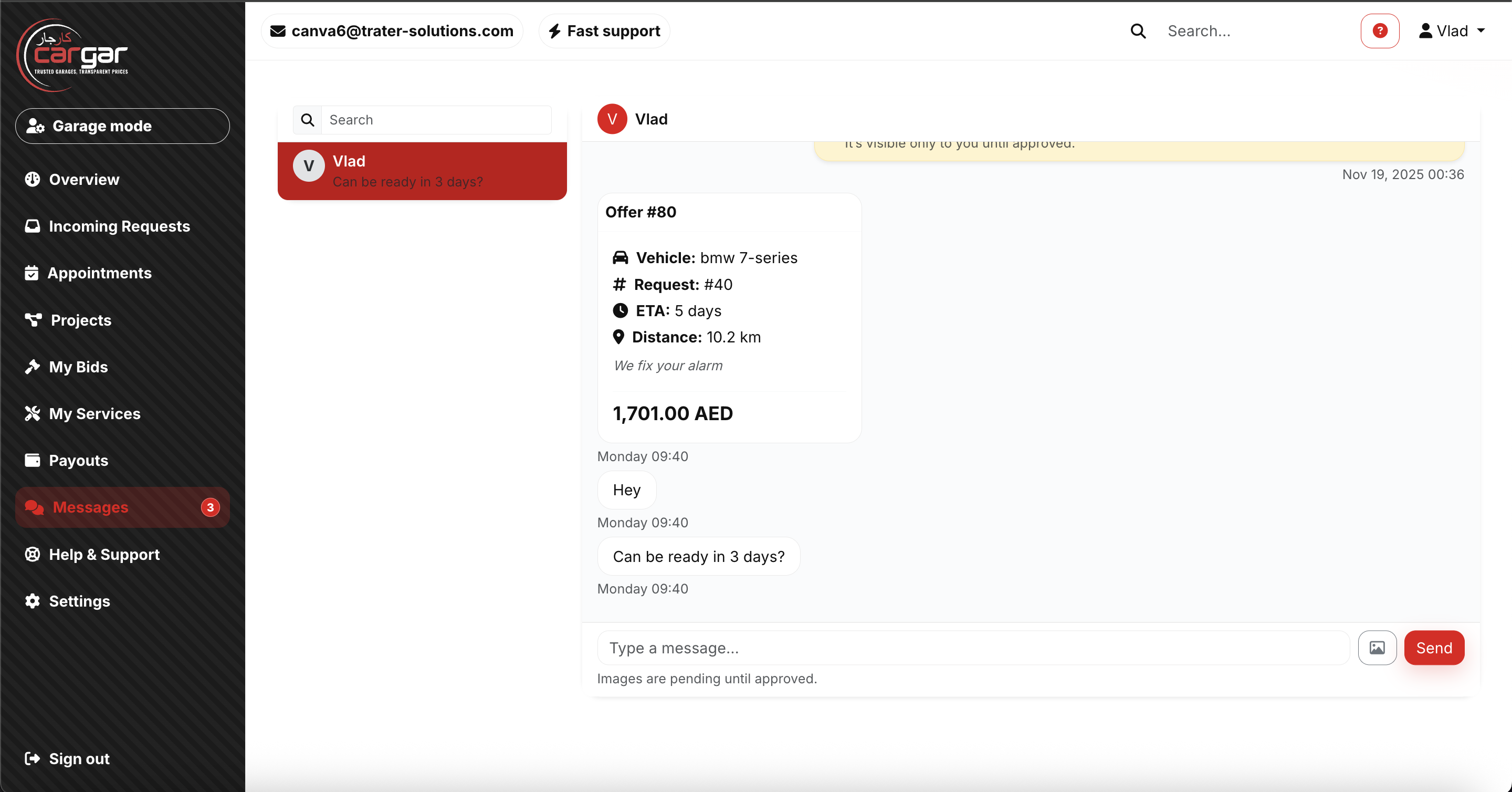Click the conversation search magnifier icon
Image resolution: width=1512 pixels, height=792 pixels.
[307, 120]
